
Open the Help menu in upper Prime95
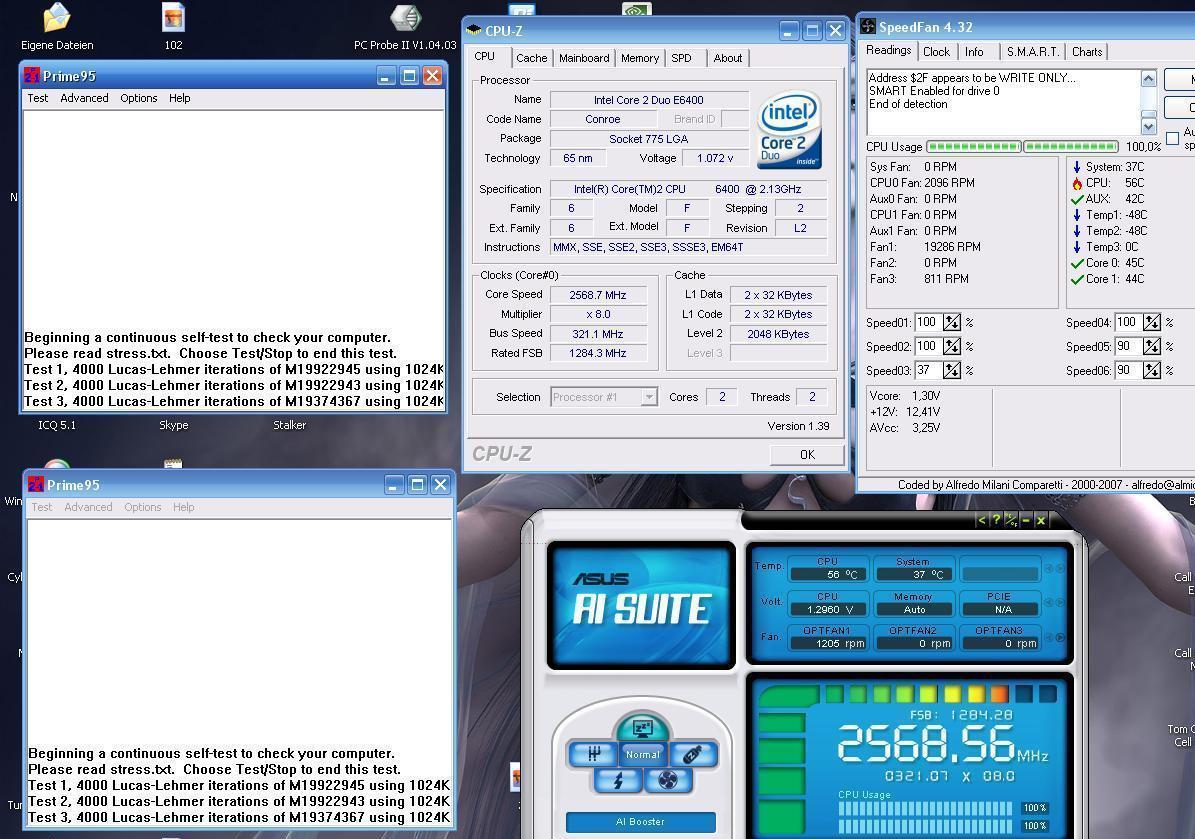[x=180, y=98]
